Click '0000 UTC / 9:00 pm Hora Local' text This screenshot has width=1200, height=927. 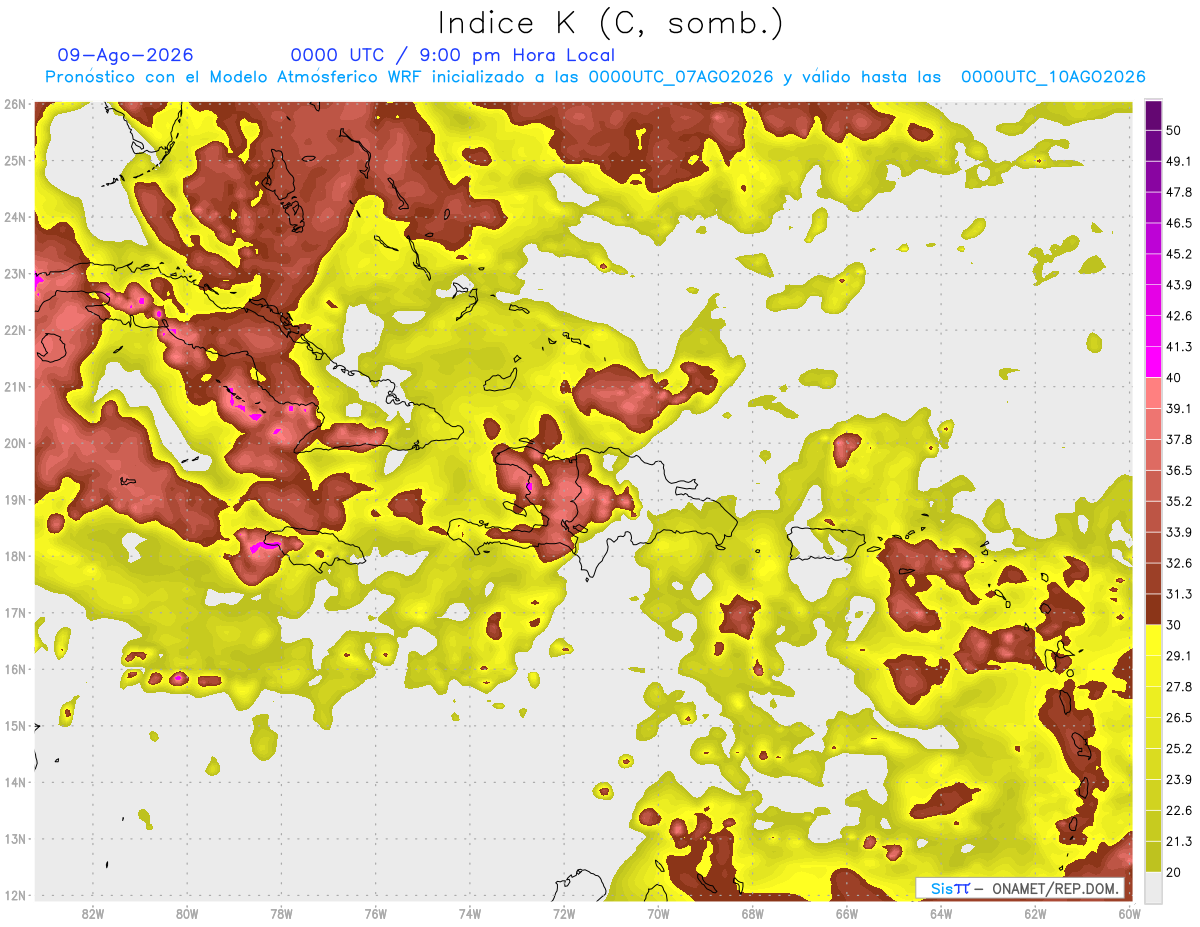(x=453, y=55)
